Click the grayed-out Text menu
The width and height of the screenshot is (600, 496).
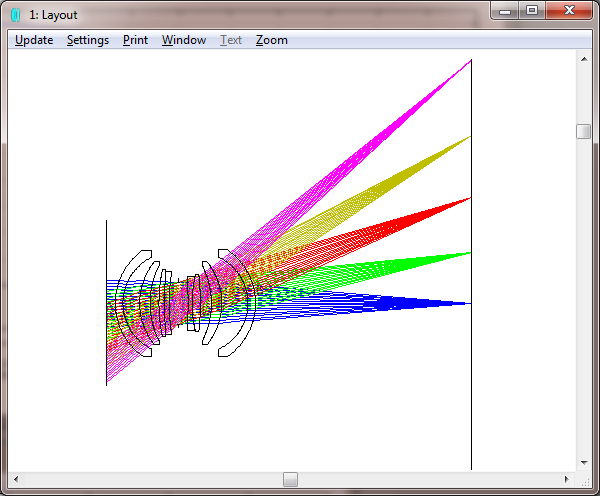pos(231,40)
